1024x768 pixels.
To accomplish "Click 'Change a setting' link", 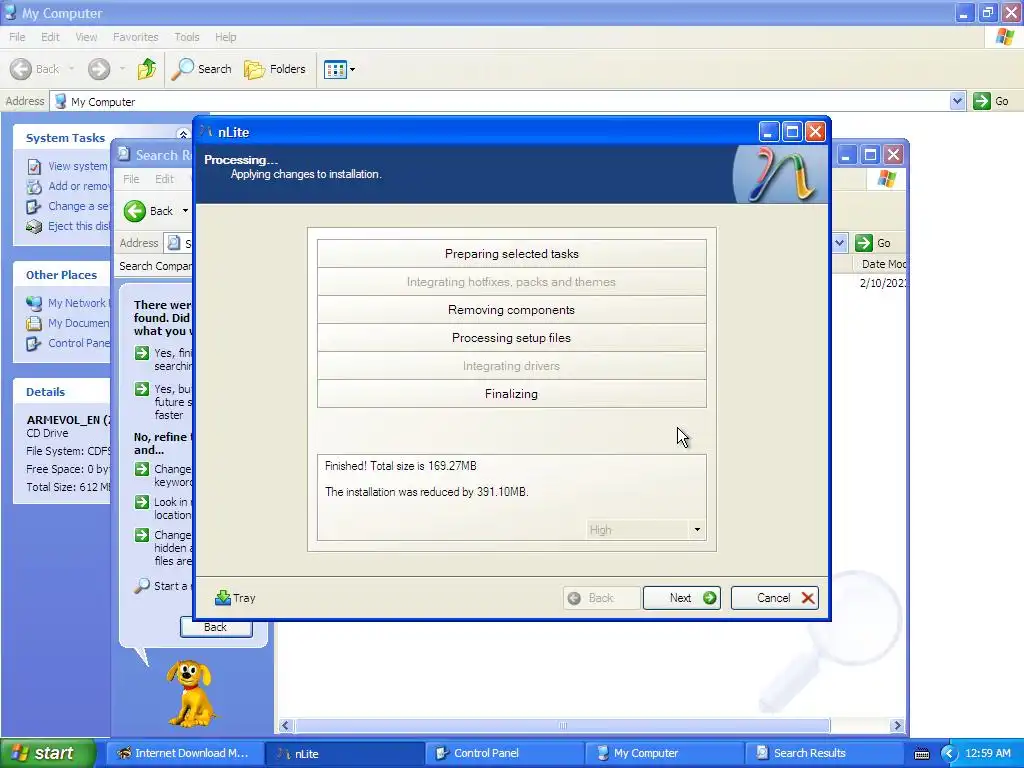I will coord(68,206).
